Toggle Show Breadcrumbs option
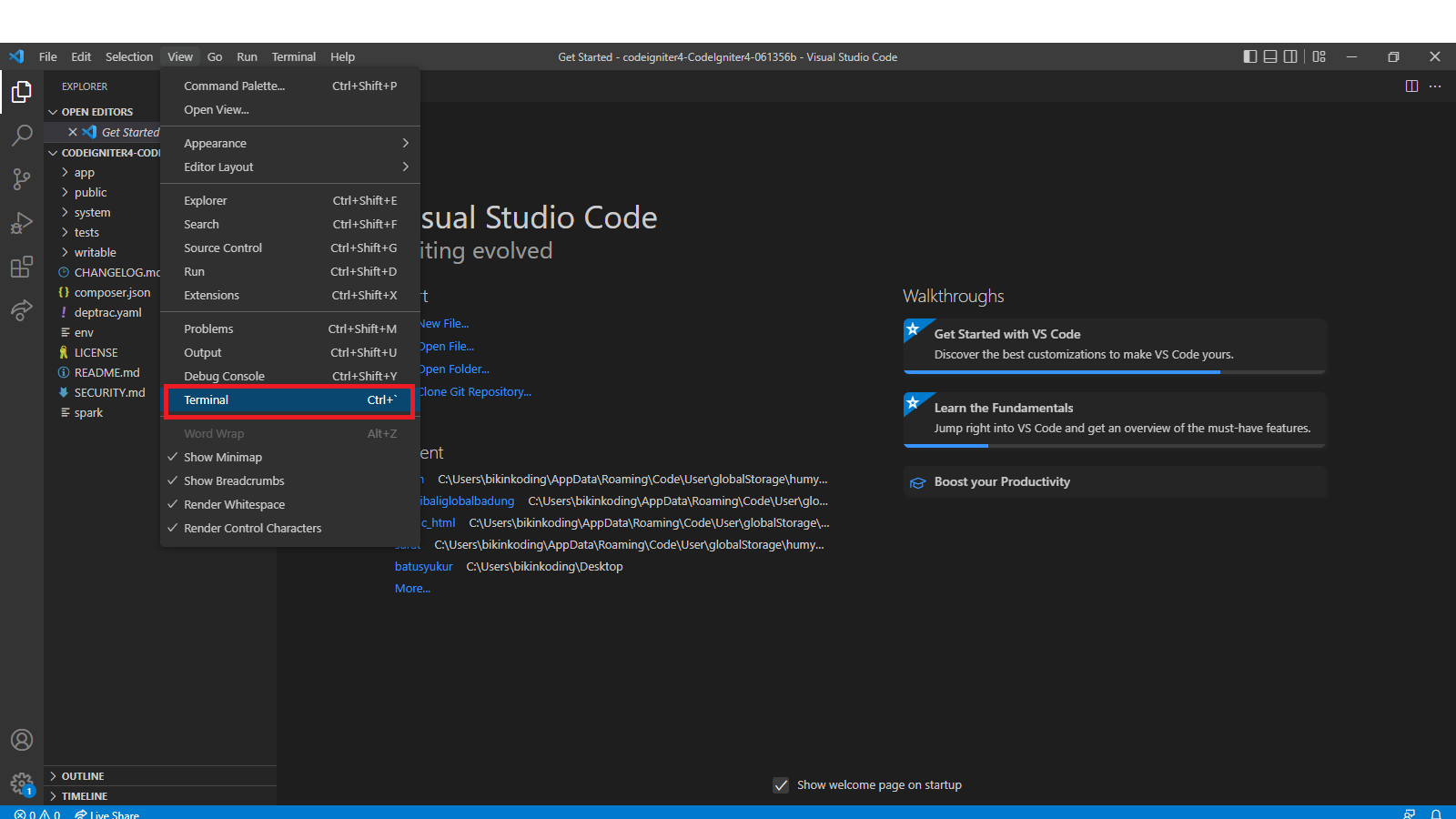The height and width of the screenshot is (819, 1456). [289, 480]
